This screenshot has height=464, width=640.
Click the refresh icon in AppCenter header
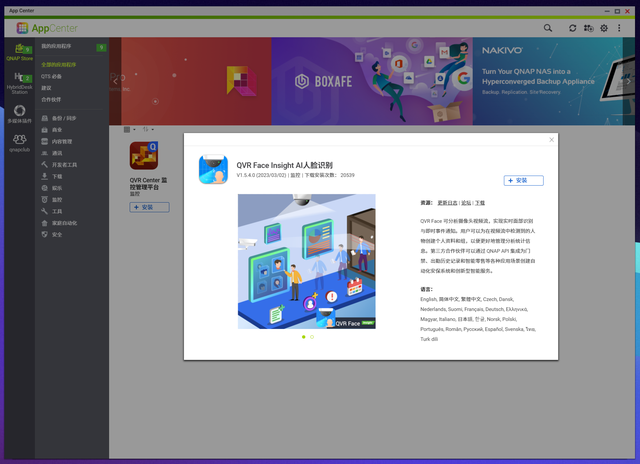(573, 28)
